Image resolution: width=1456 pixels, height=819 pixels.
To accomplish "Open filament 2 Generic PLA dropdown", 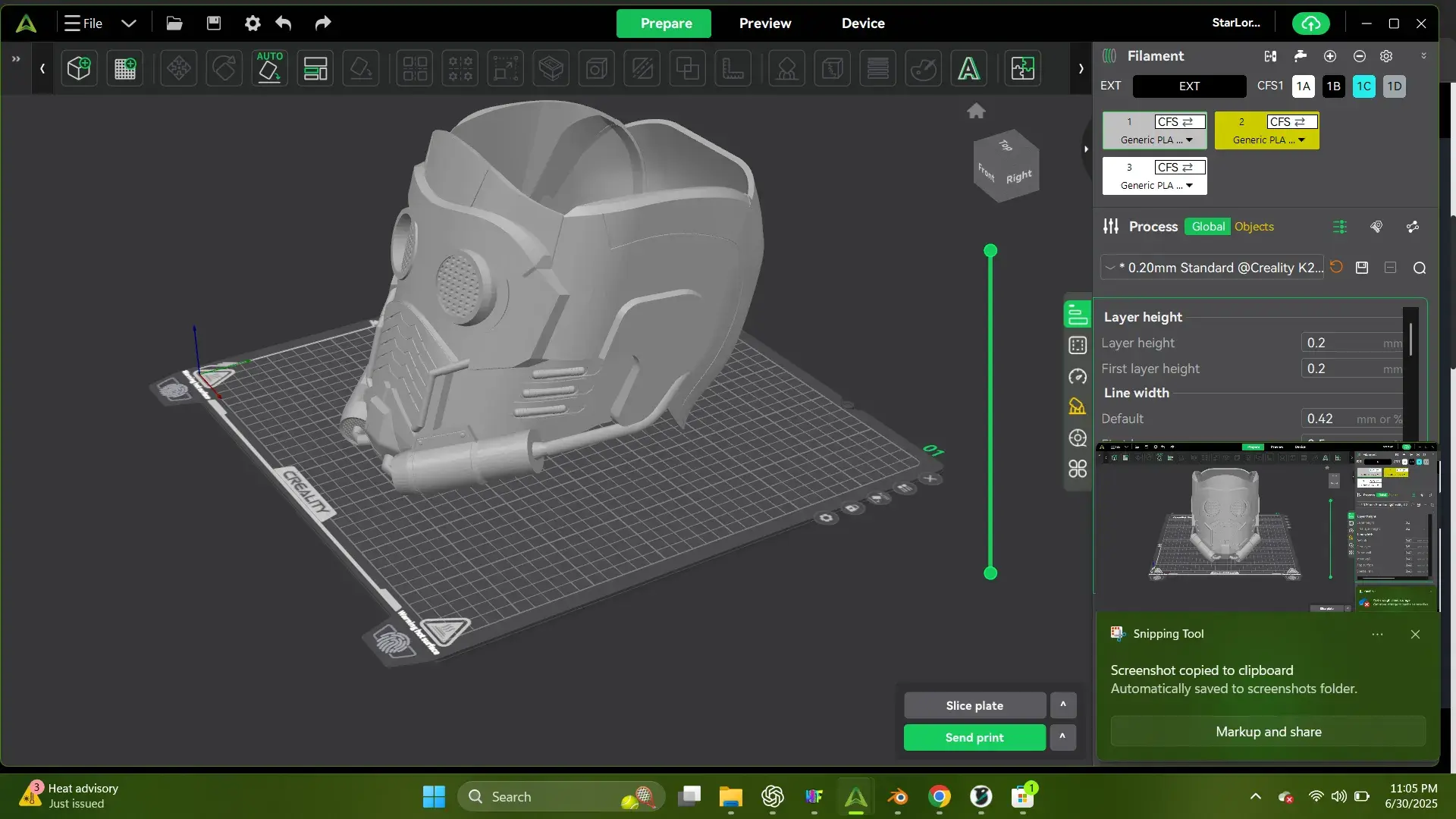I will click(x=1268, y=140).
